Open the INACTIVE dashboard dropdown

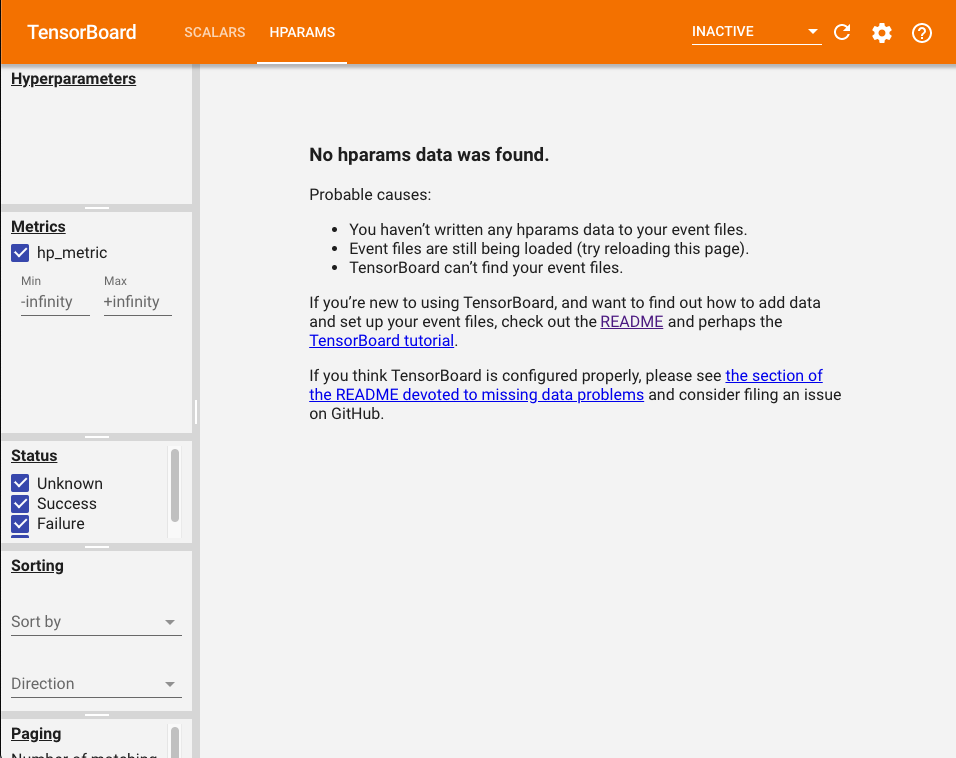point(755,31)
